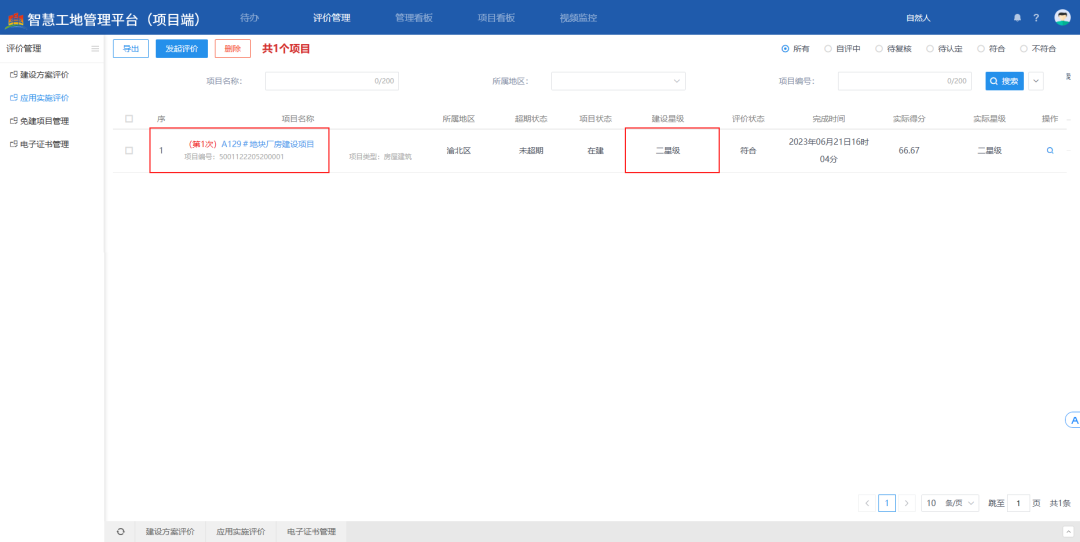
Task: Check the row 1 project checkbox
Action: point(128,151)
